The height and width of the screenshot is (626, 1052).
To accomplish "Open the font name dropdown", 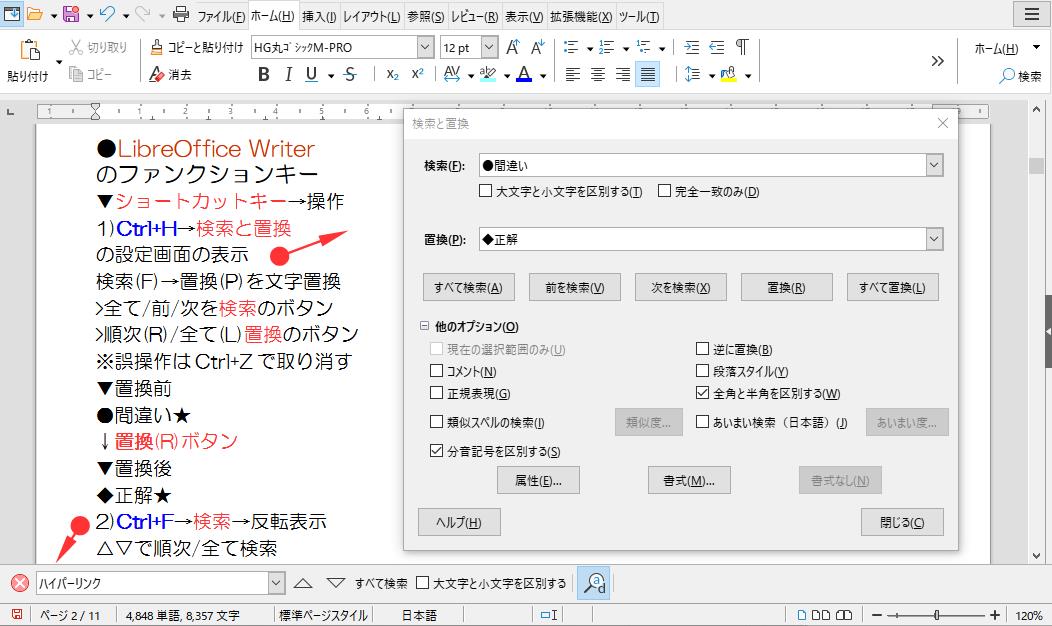I will pyautogui.click(x=425, y=47).
